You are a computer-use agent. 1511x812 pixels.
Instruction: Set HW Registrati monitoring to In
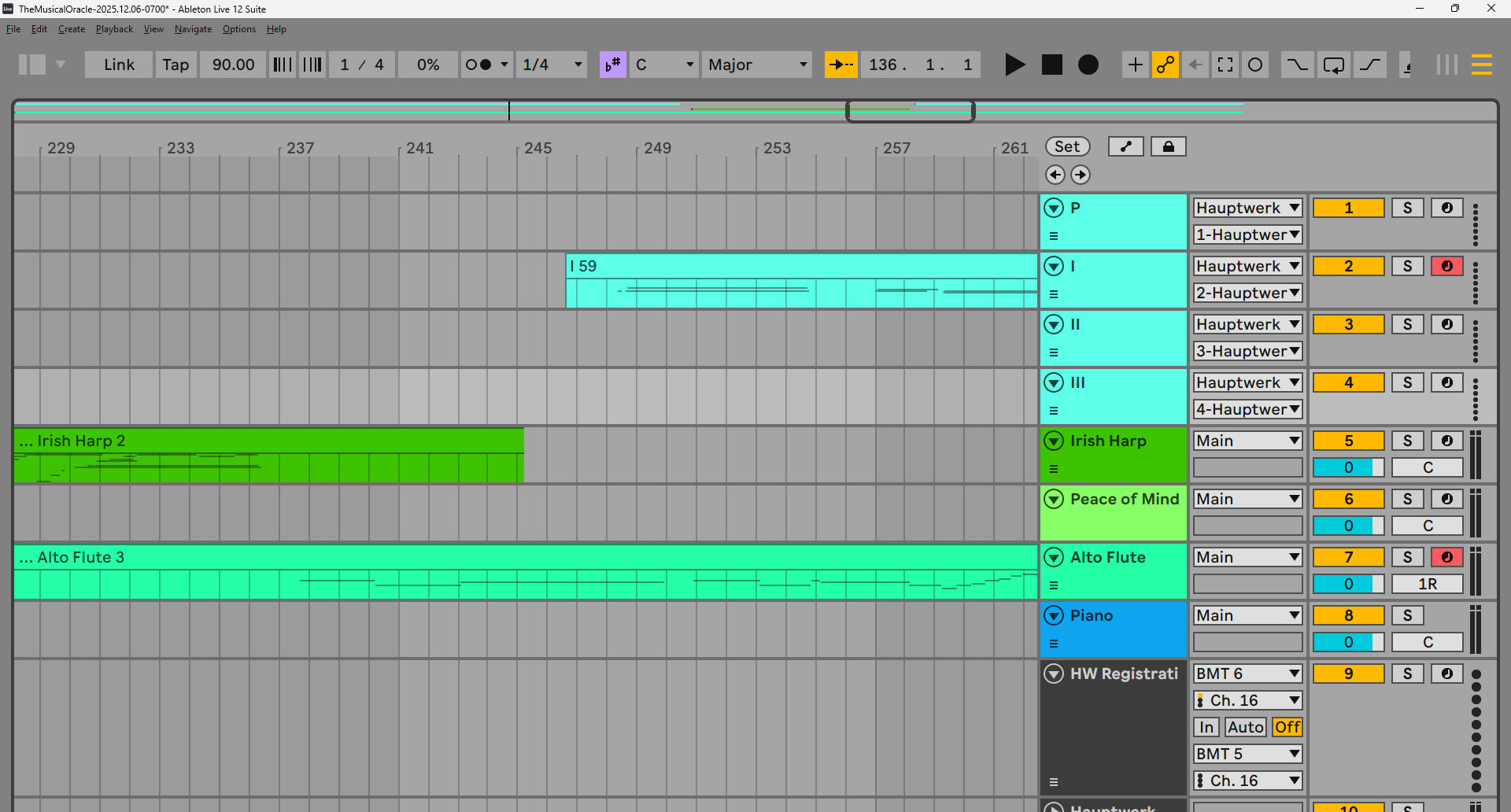(1206, 727)
